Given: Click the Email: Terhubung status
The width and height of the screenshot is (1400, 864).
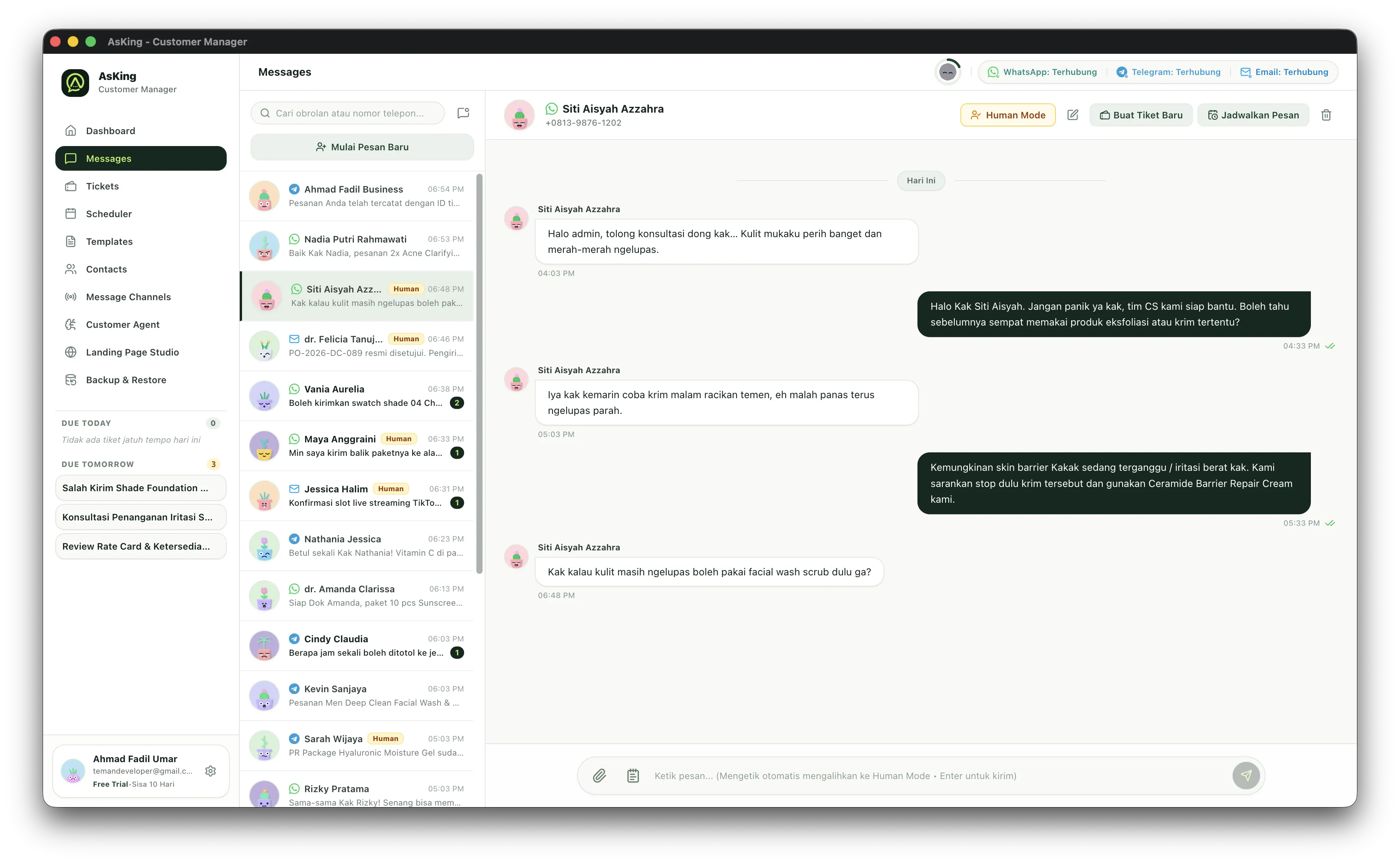Looking at the screenshot, I should (x=1284, y=72).
